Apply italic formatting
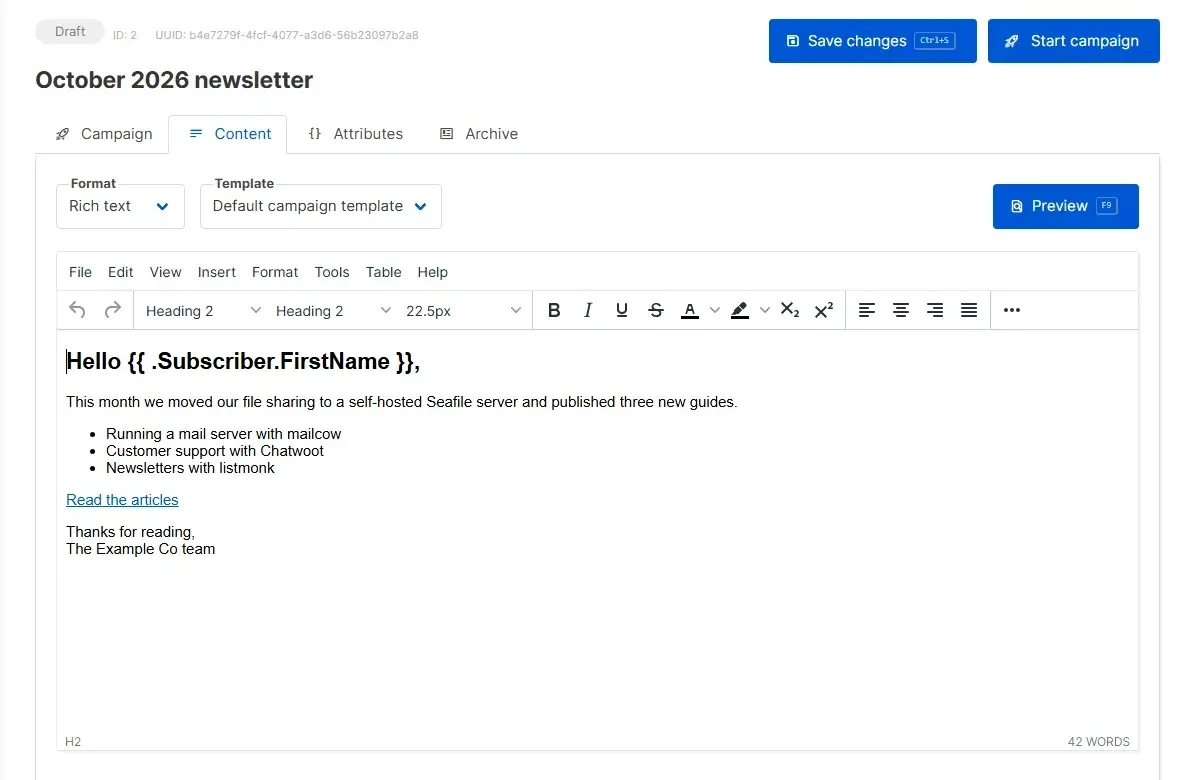Viewport: 1190px width, 780px height. click(x=587, y=310)
